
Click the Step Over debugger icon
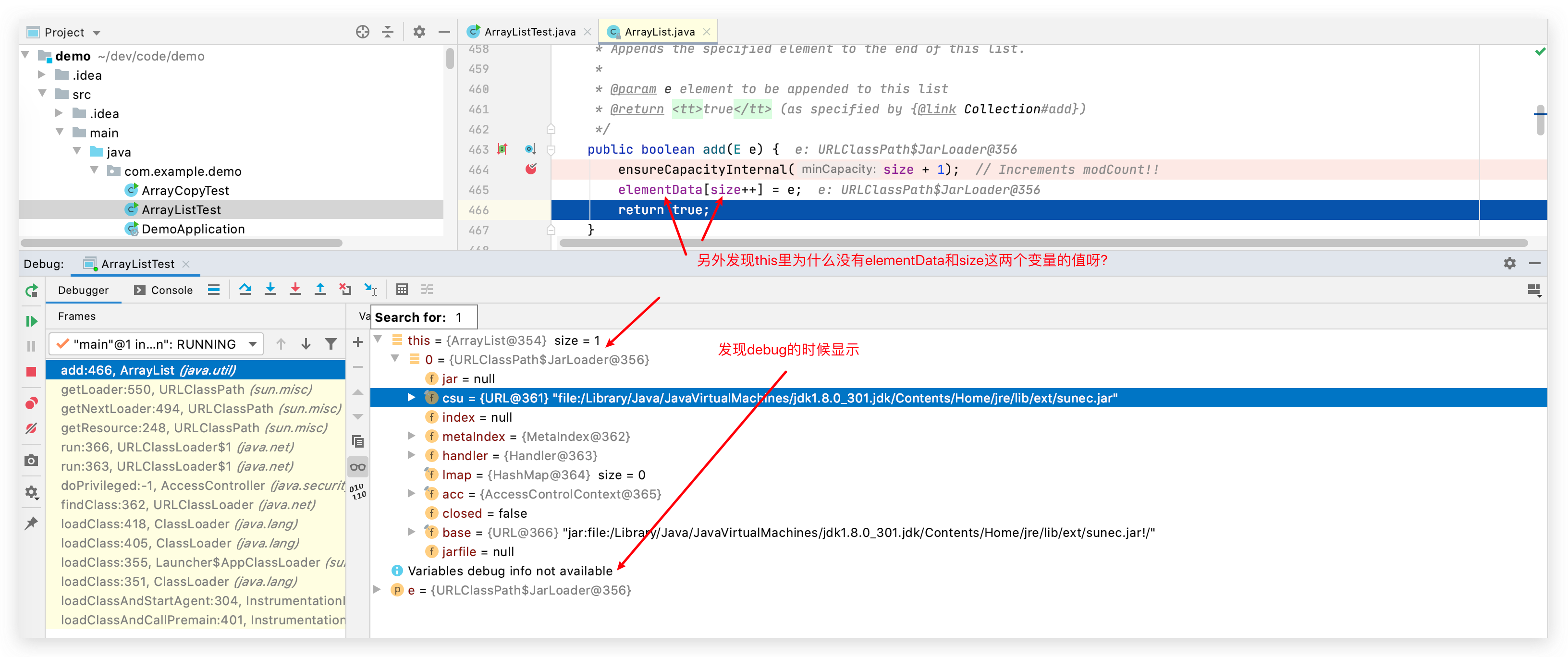[x=245, y=290]
